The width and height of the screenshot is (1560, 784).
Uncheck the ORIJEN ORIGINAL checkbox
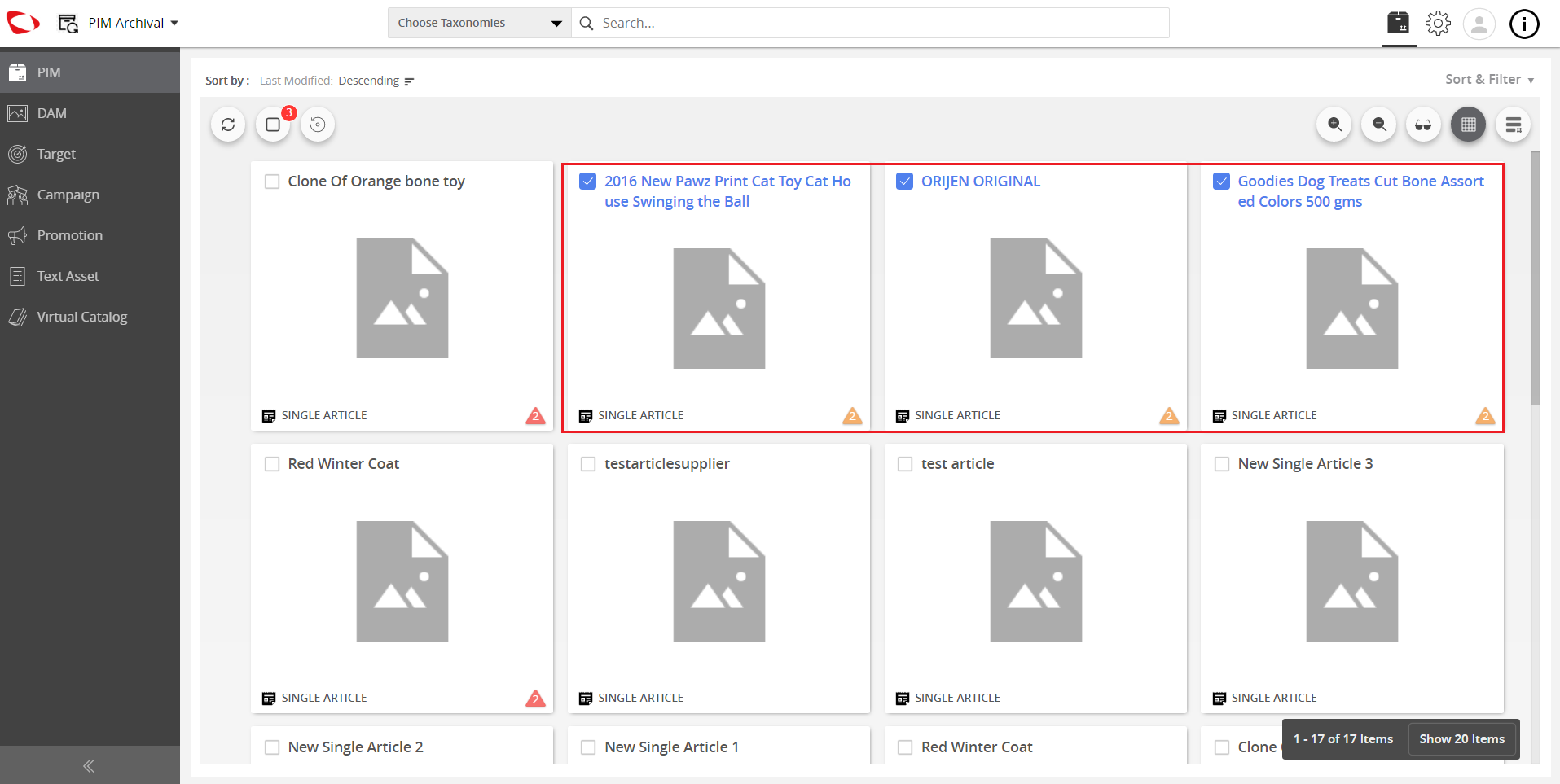tap(904, 182)
